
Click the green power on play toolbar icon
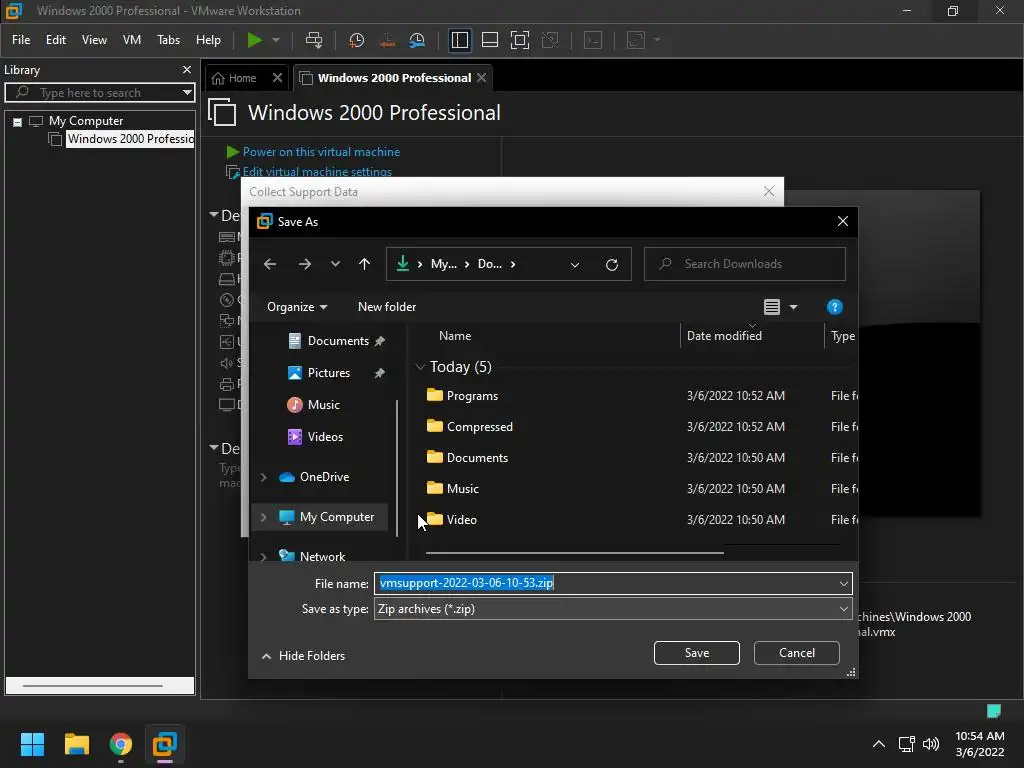click(254, 40)
